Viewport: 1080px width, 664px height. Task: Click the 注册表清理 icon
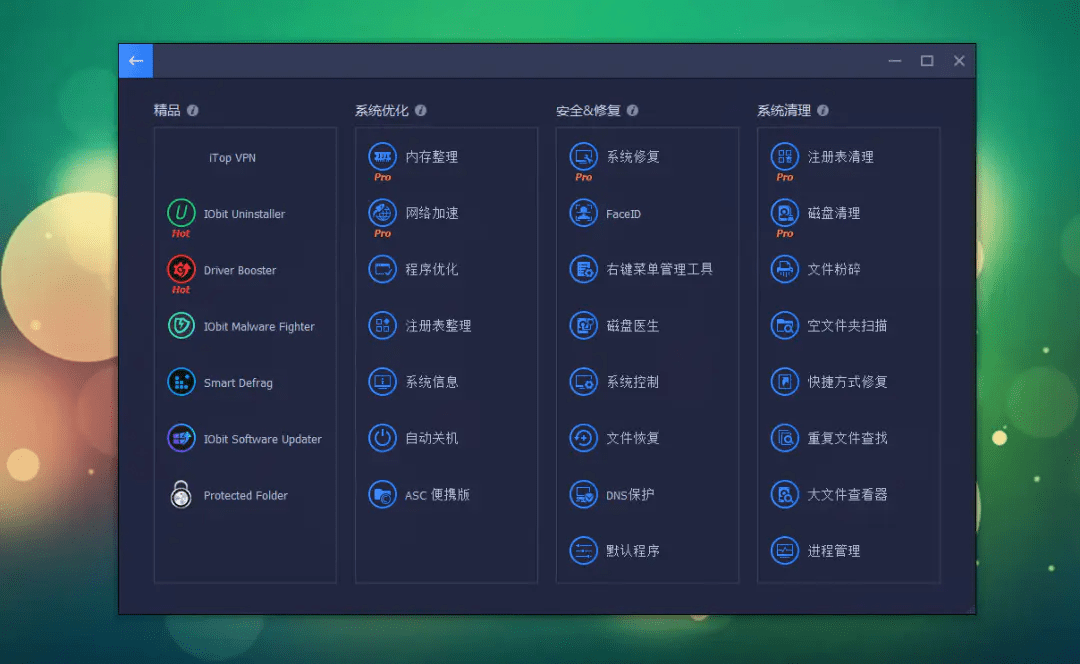point(785,156)
